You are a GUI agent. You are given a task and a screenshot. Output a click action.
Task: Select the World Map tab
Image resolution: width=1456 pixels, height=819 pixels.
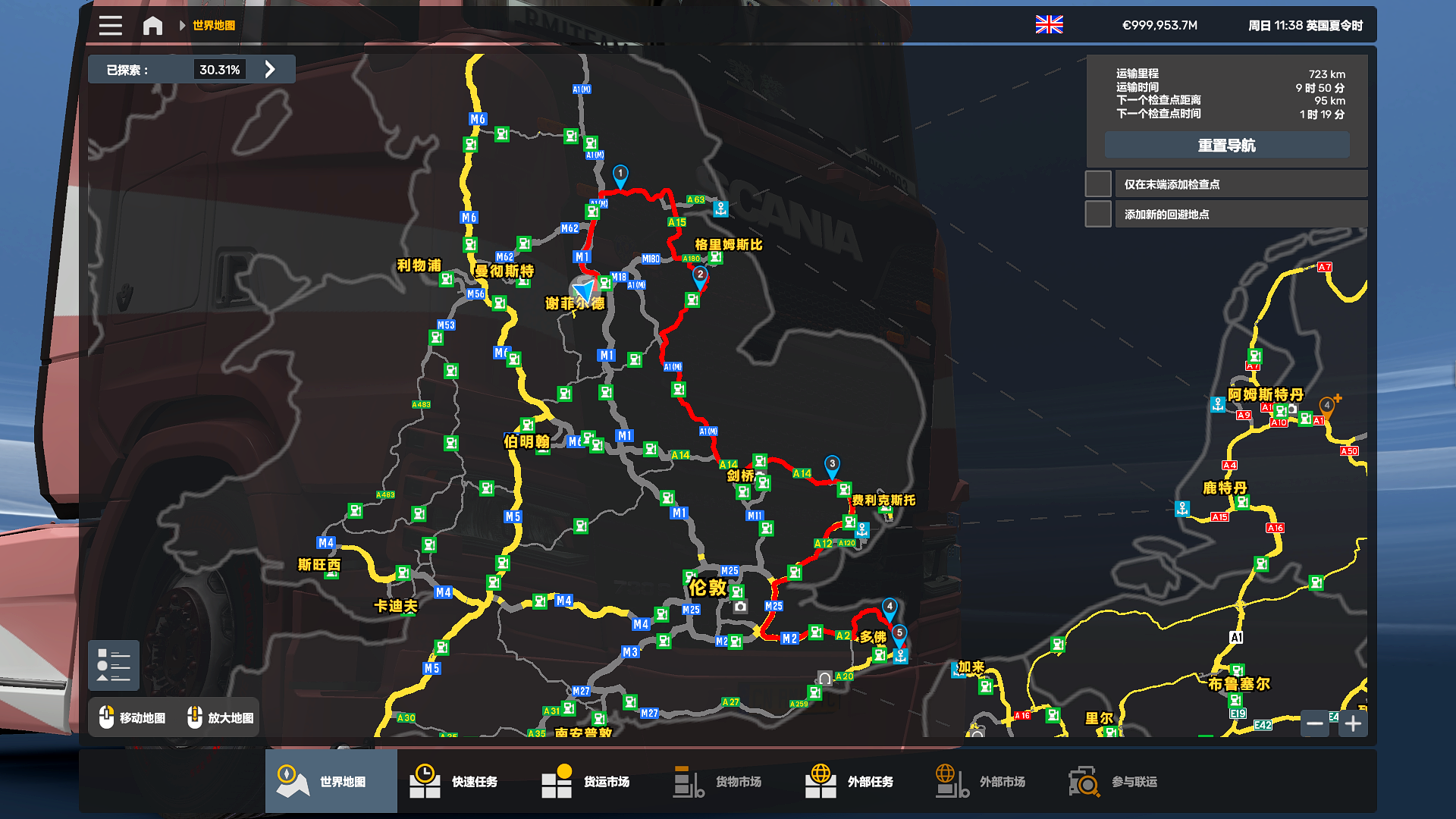tap(331, 781)
